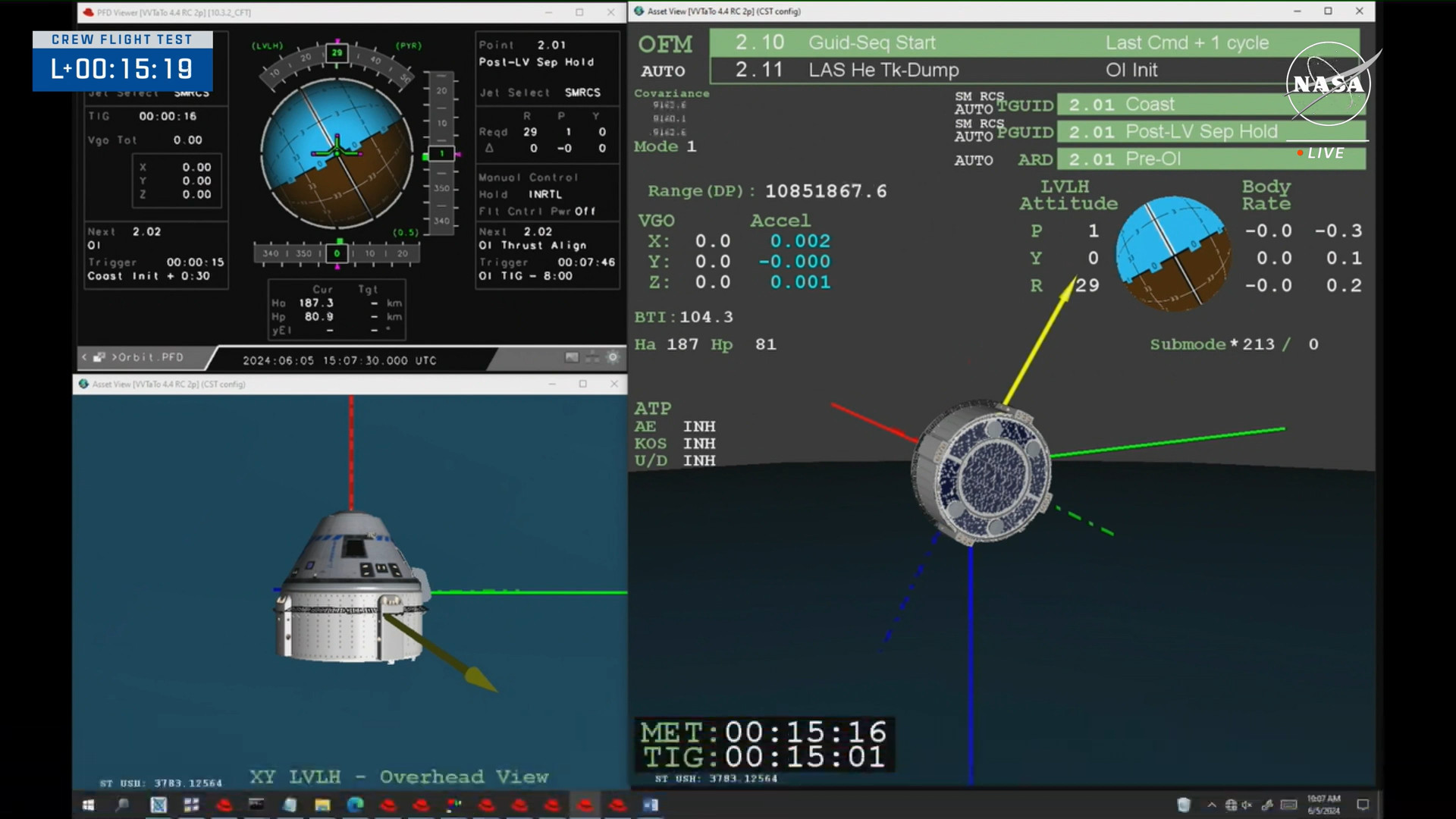
Task: Open network globe tray icon
Action: 1231,805
